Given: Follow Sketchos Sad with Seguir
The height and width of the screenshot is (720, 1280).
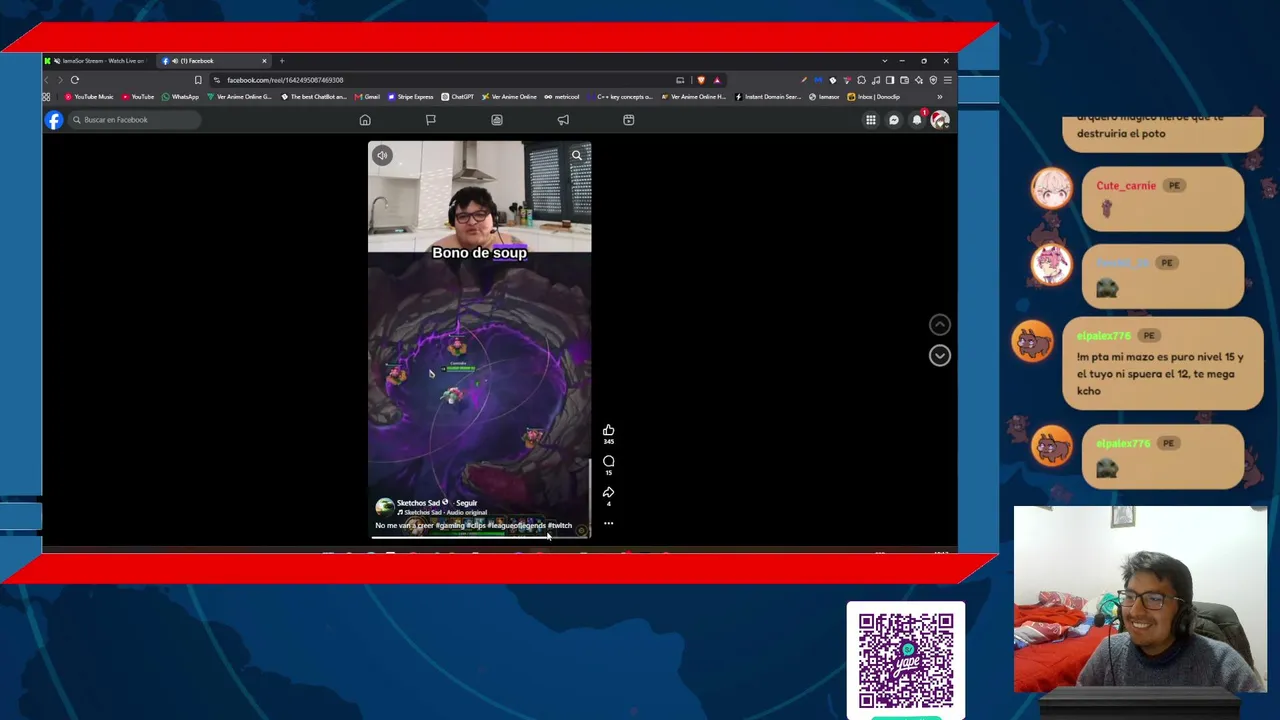Looking at the screenshot, I should click(x=467, y=503).
